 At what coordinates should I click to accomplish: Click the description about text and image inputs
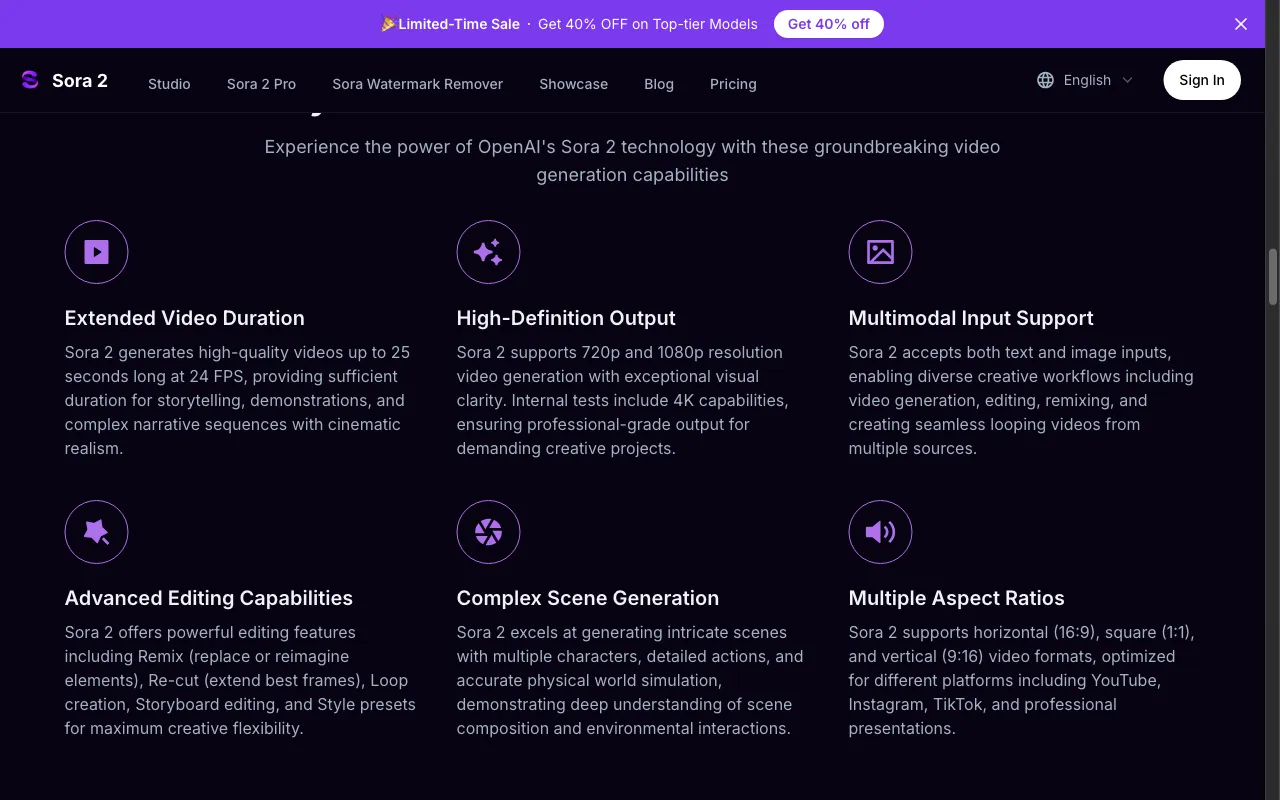(1021, 400)
